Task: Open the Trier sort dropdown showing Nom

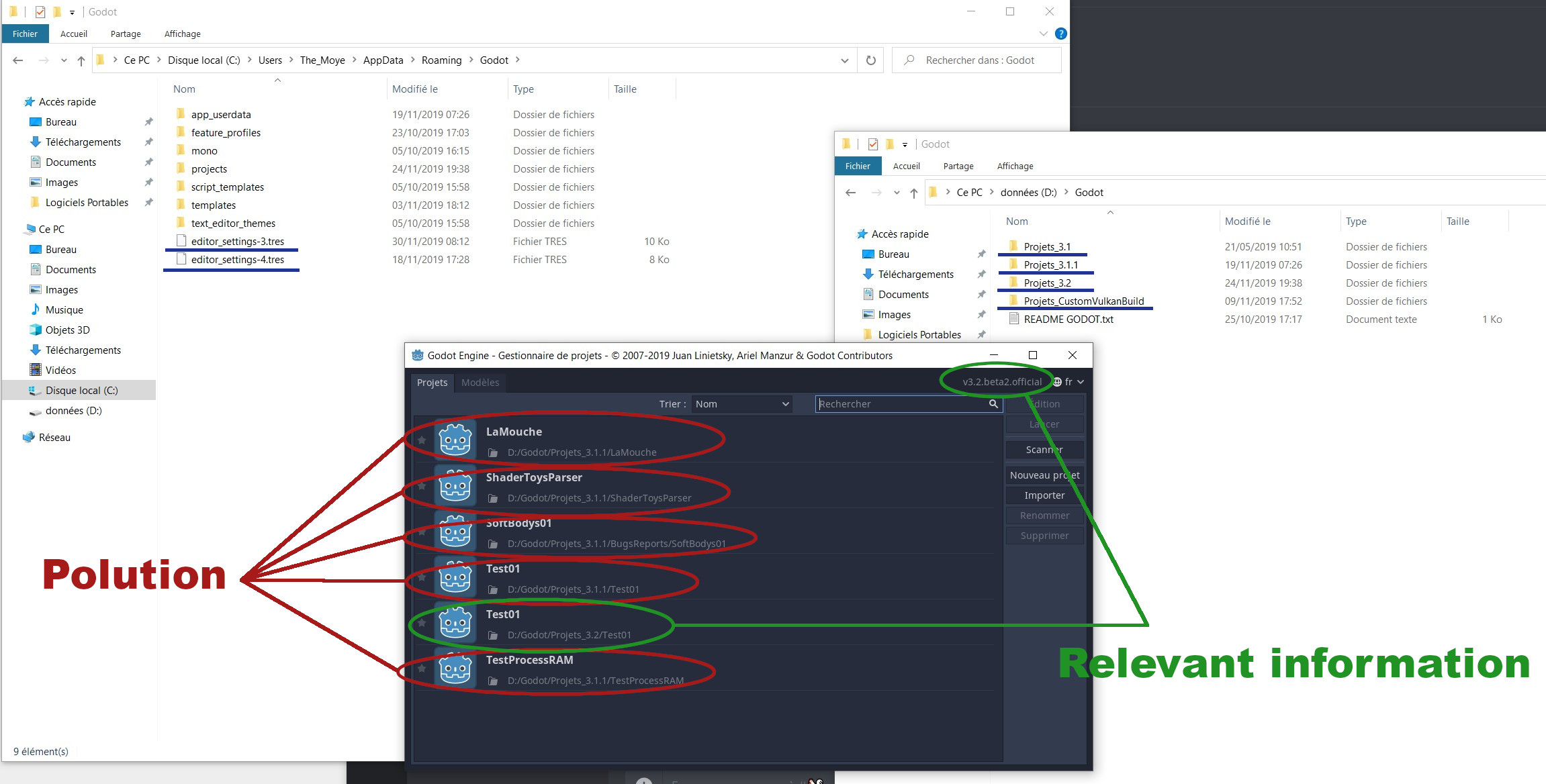Action: tap(741, 403)
